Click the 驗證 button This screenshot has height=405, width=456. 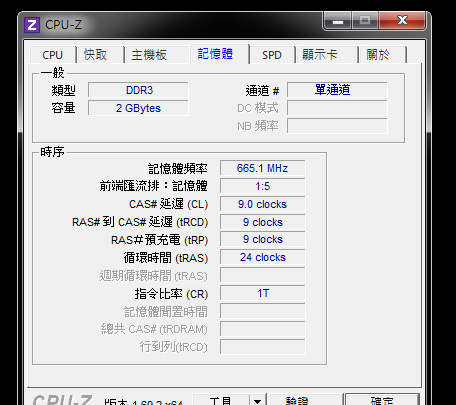[306, 400]
